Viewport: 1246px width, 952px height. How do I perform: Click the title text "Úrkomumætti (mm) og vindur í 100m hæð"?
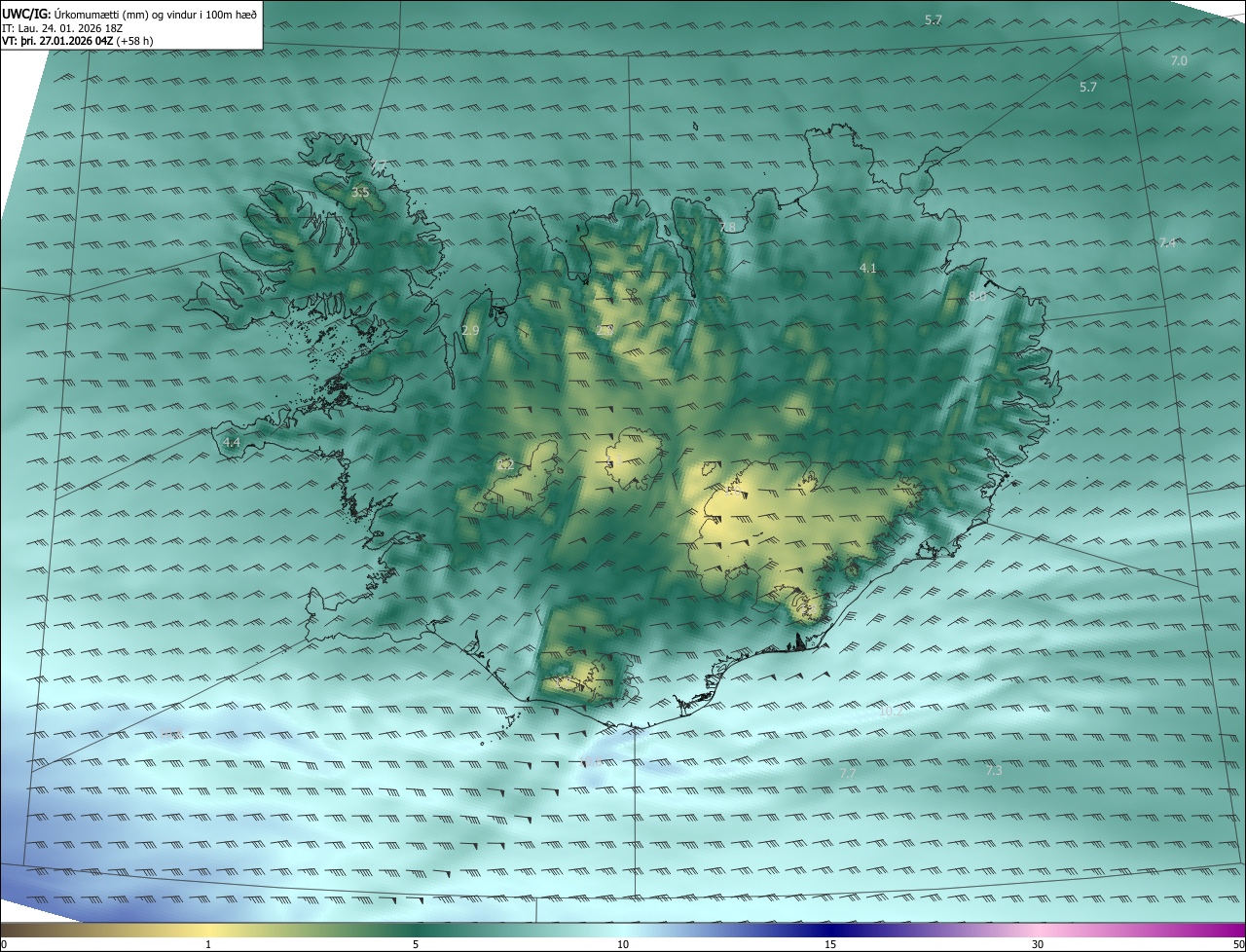pyautogui.click(x=156, y=14)
